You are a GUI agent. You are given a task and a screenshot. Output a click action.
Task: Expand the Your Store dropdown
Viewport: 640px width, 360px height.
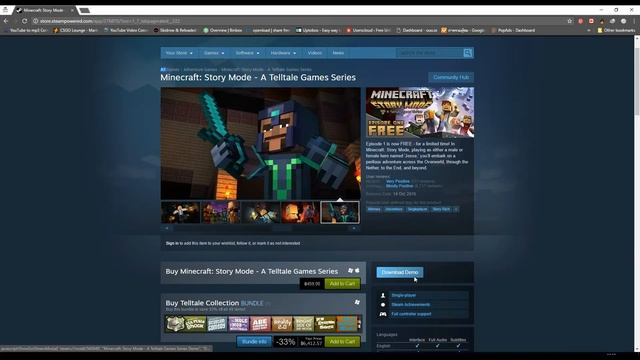[179, 53]
